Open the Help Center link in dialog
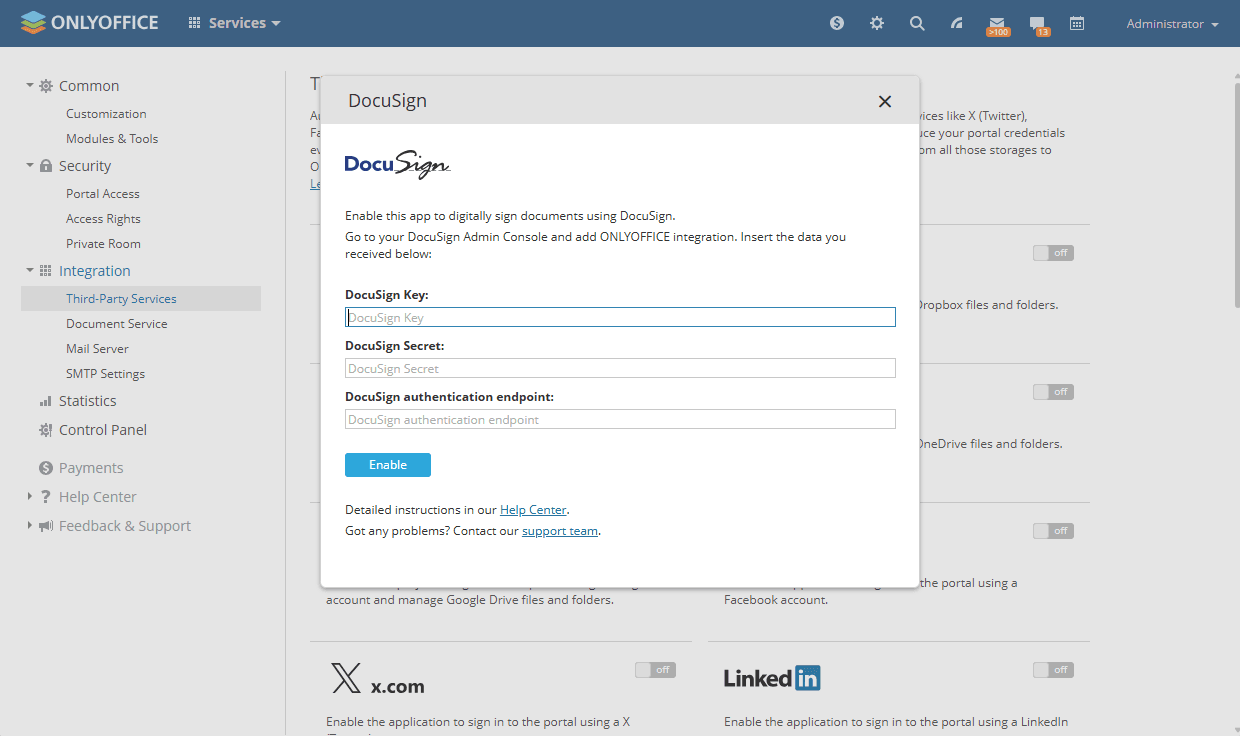Screen dimensions: 1240x736 (533, 510)
